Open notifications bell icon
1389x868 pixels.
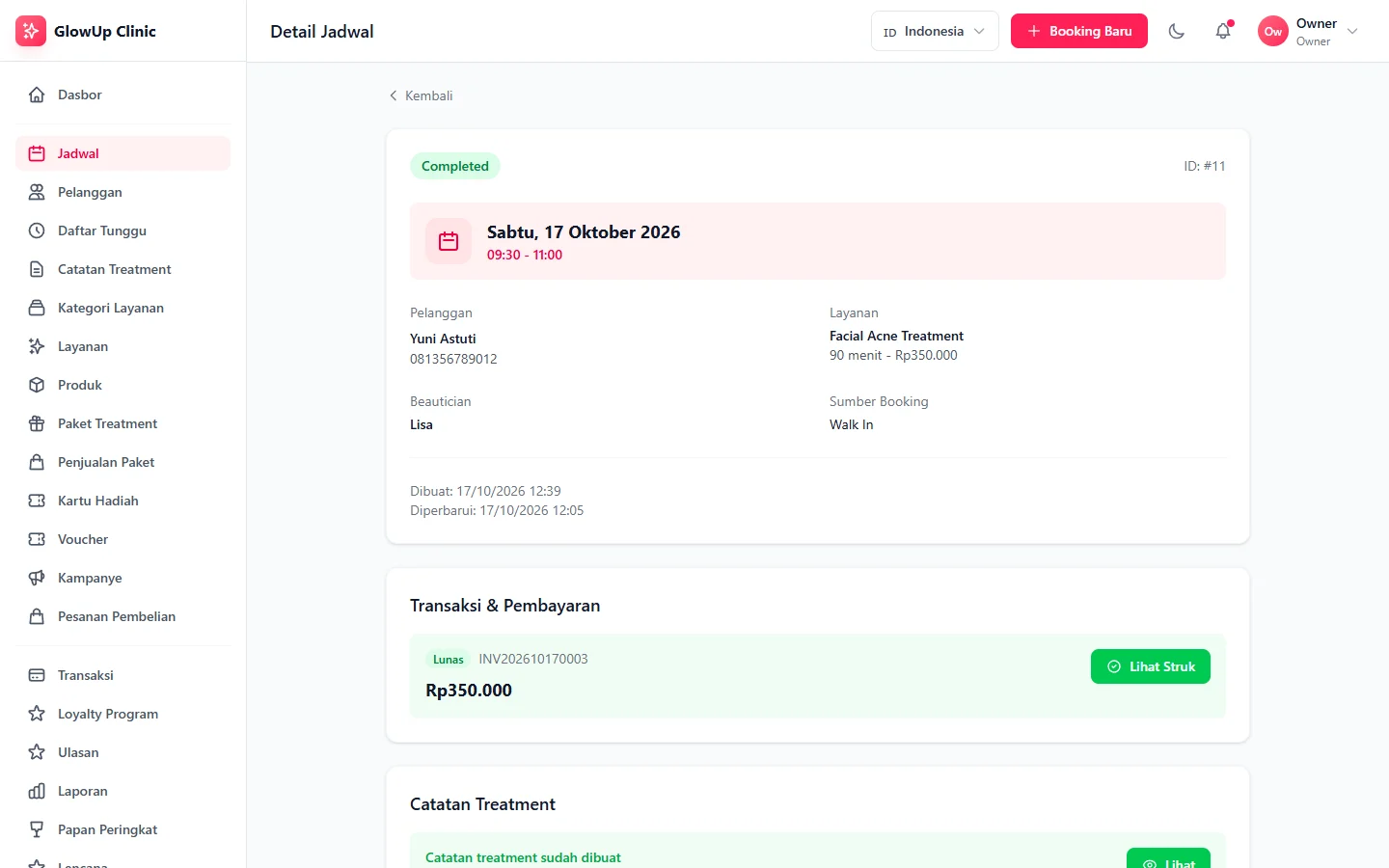tap(1223, 31)
